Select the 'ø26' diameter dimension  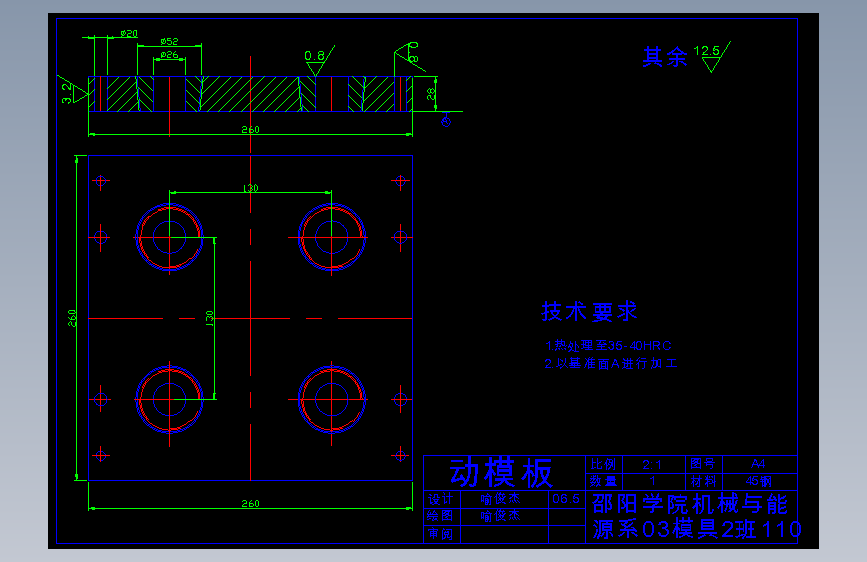pyautogui.click(x=169, y=55)
